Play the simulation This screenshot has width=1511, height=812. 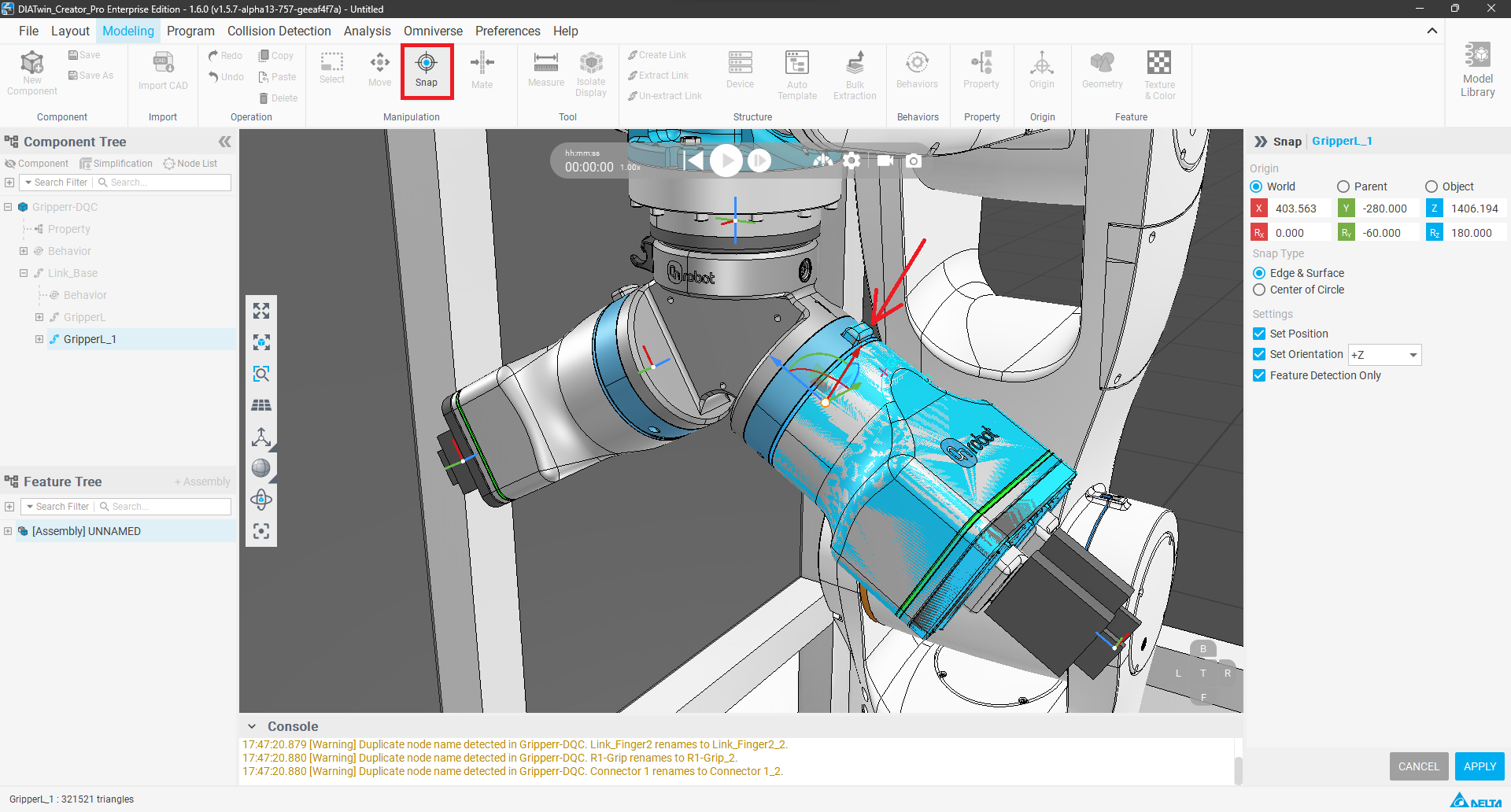[x=726, y=161]
